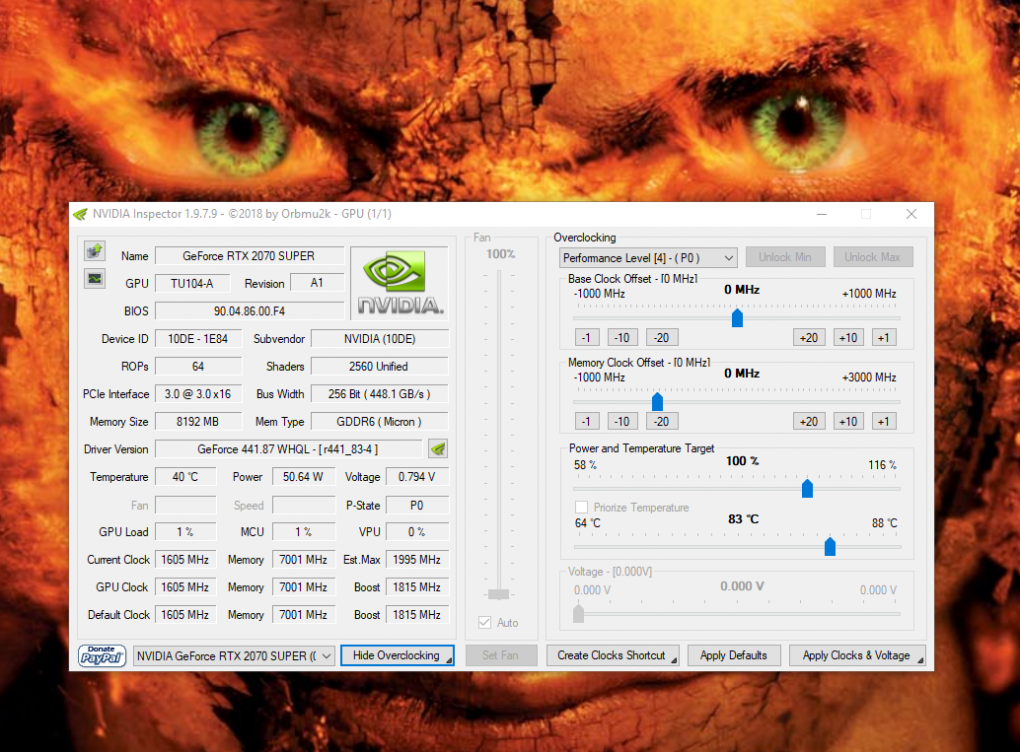Click the Mem Type value GDDR6 ( Micron )
Viewport: 1020px width, 752px height.
tap(379, 422)
